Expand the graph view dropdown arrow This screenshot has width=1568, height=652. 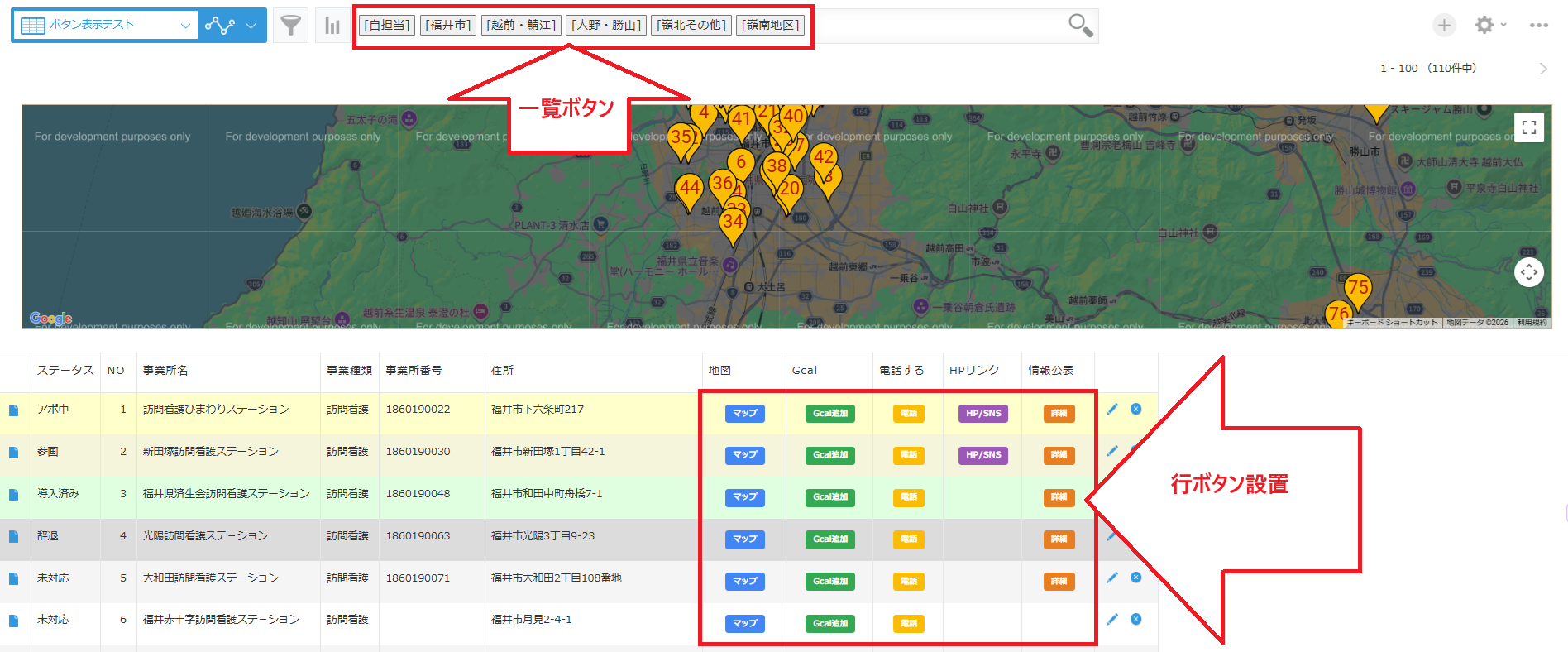[x=251, y=26]
